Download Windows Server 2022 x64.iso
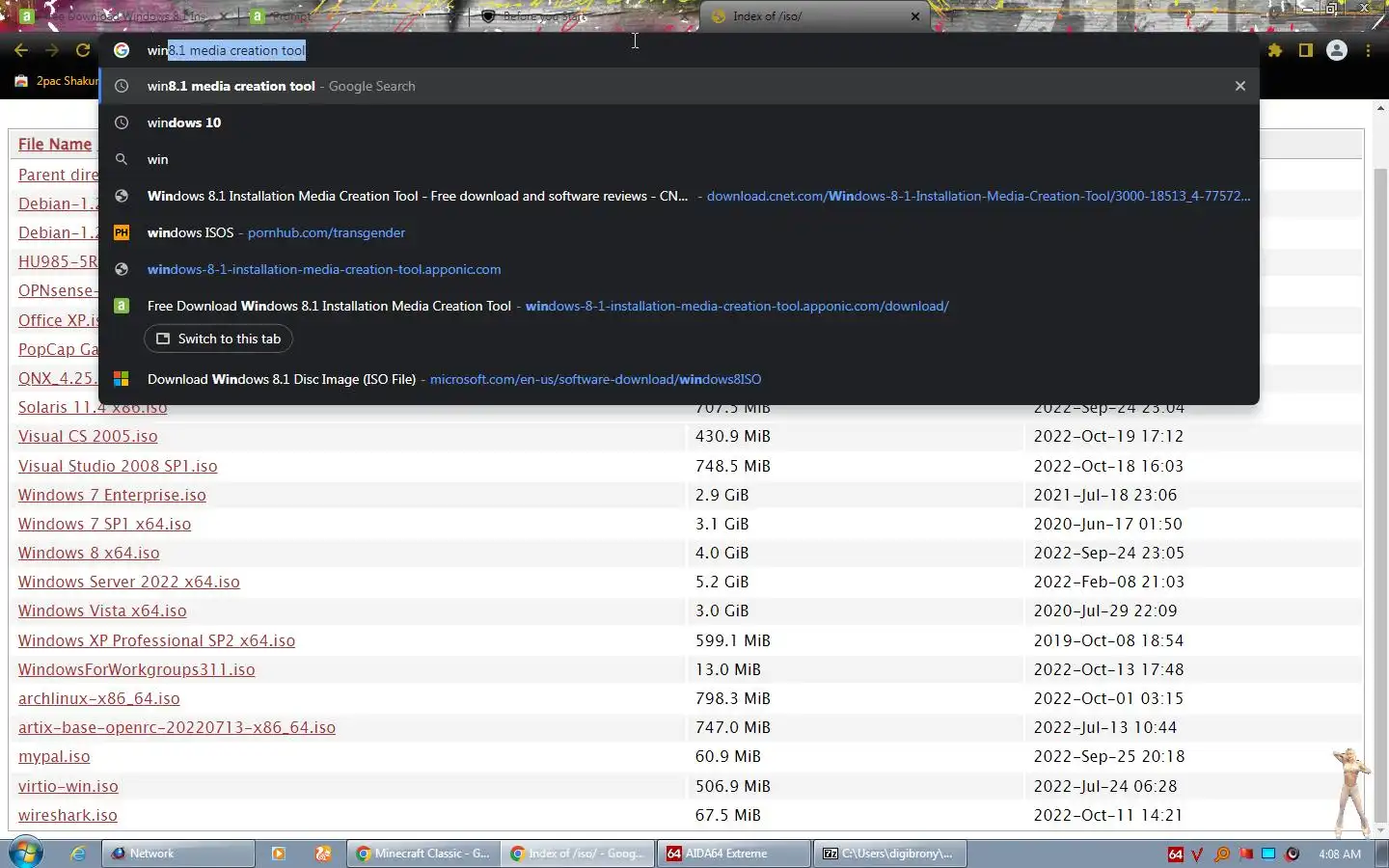 click(129, 582)
